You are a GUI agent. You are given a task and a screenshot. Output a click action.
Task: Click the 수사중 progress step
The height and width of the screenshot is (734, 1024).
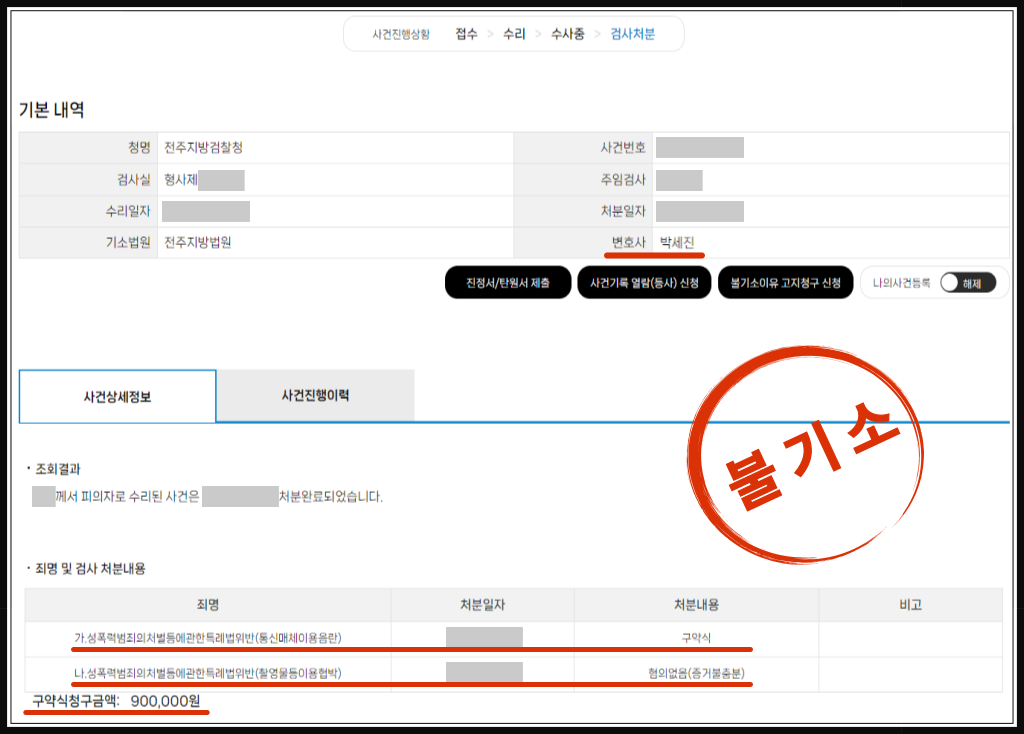[567, 34]
